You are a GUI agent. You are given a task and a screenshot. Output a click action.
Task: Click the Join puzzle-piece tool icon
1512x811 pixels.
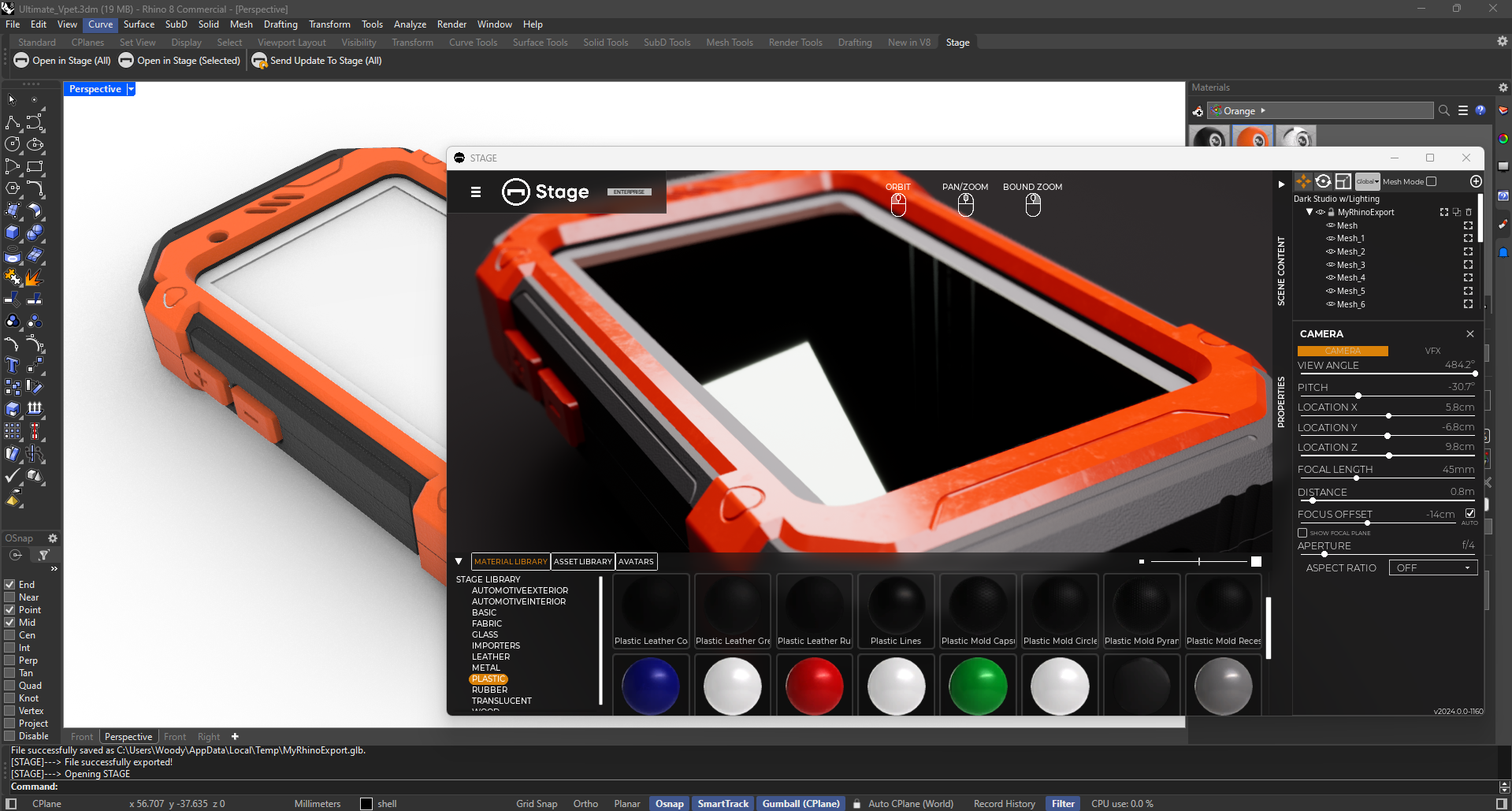[13, 277]
